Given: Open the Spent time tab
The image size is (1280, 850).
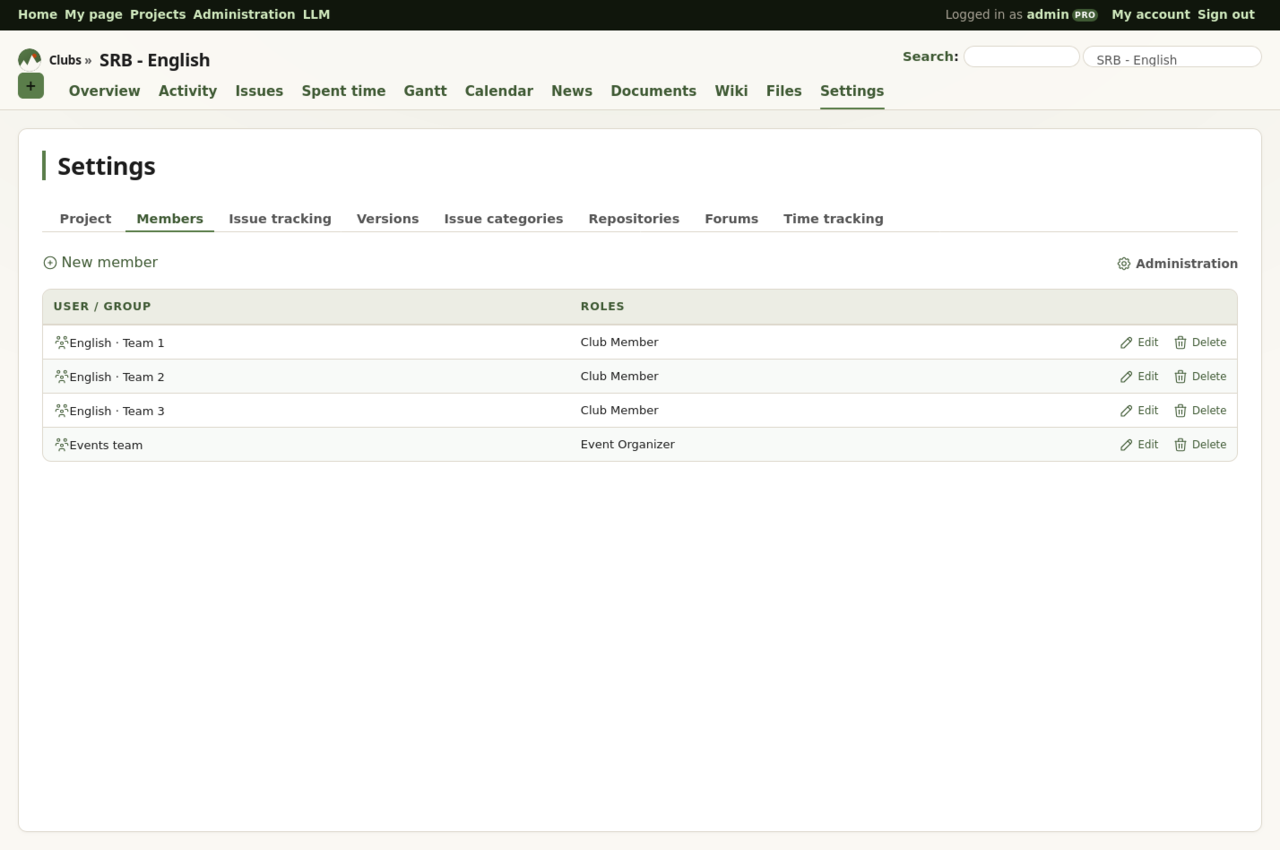Looking at the screenshot, I should (344, 91).
